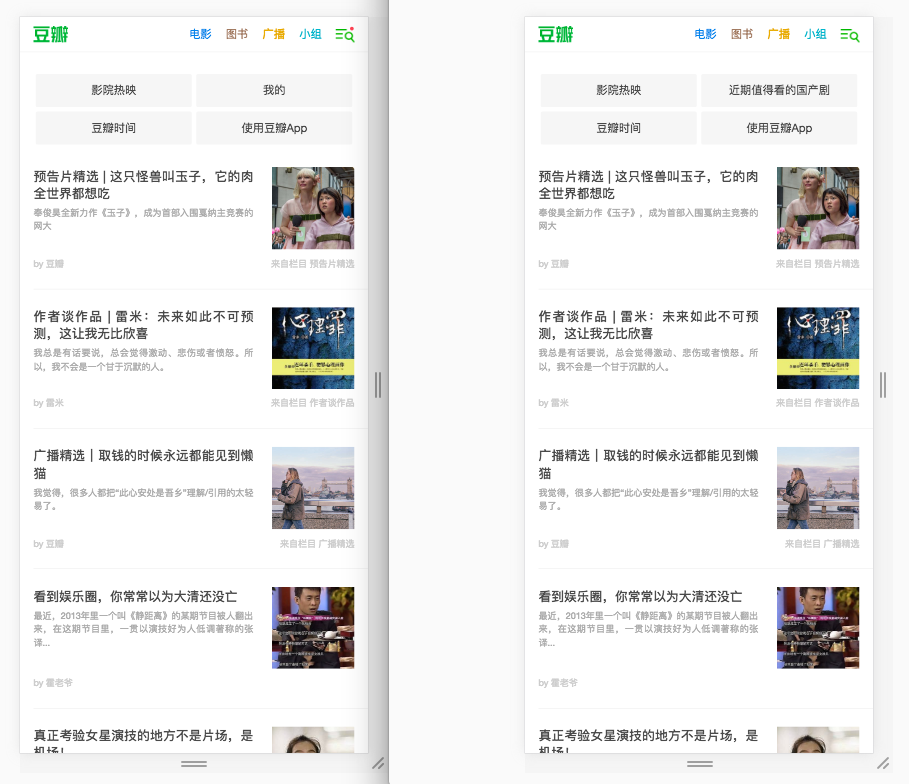Viewport: 909px width, 784px height.
Task: Open the search menu icon in the right pane
Action: (x=850, y=35)
